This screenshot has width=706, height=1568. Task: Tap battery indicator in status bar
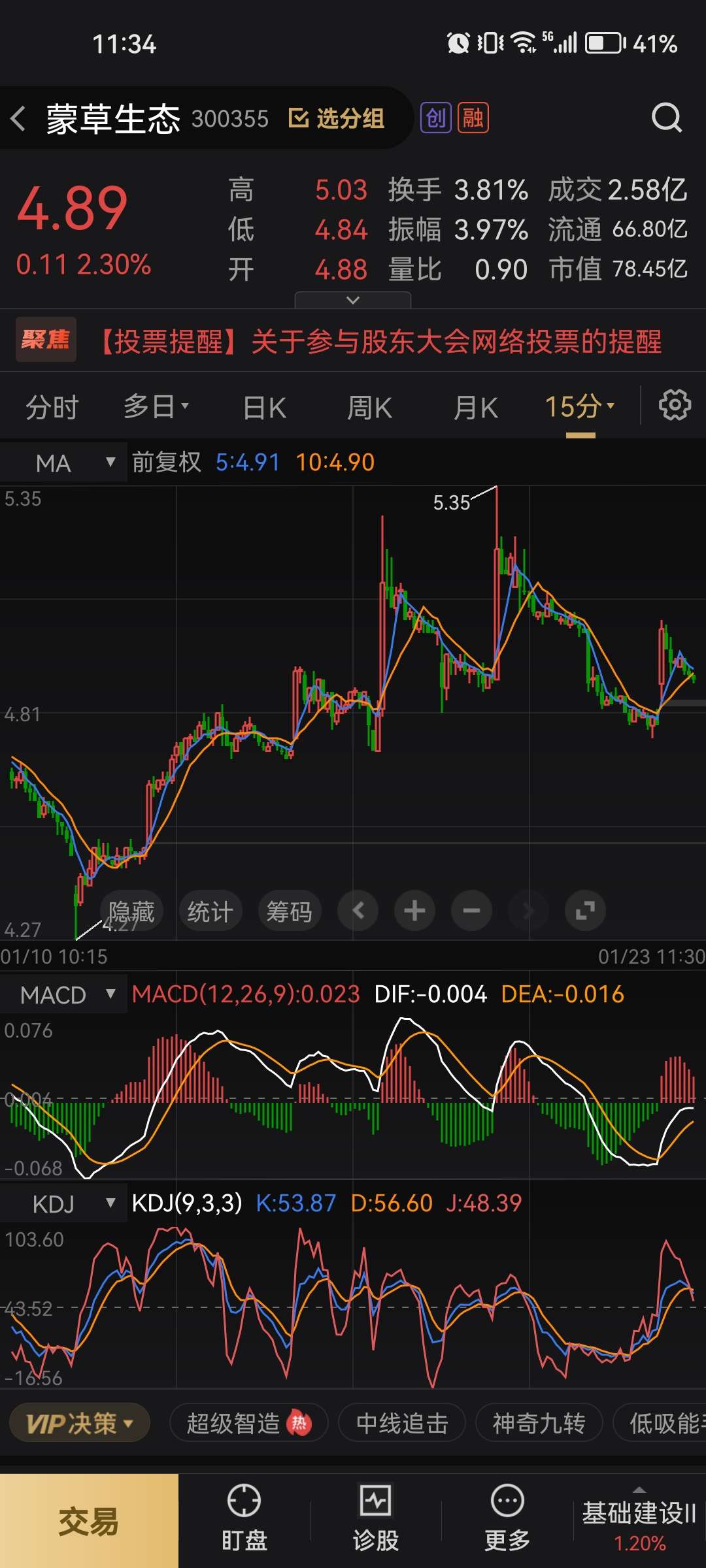click(x=605, y=44)
